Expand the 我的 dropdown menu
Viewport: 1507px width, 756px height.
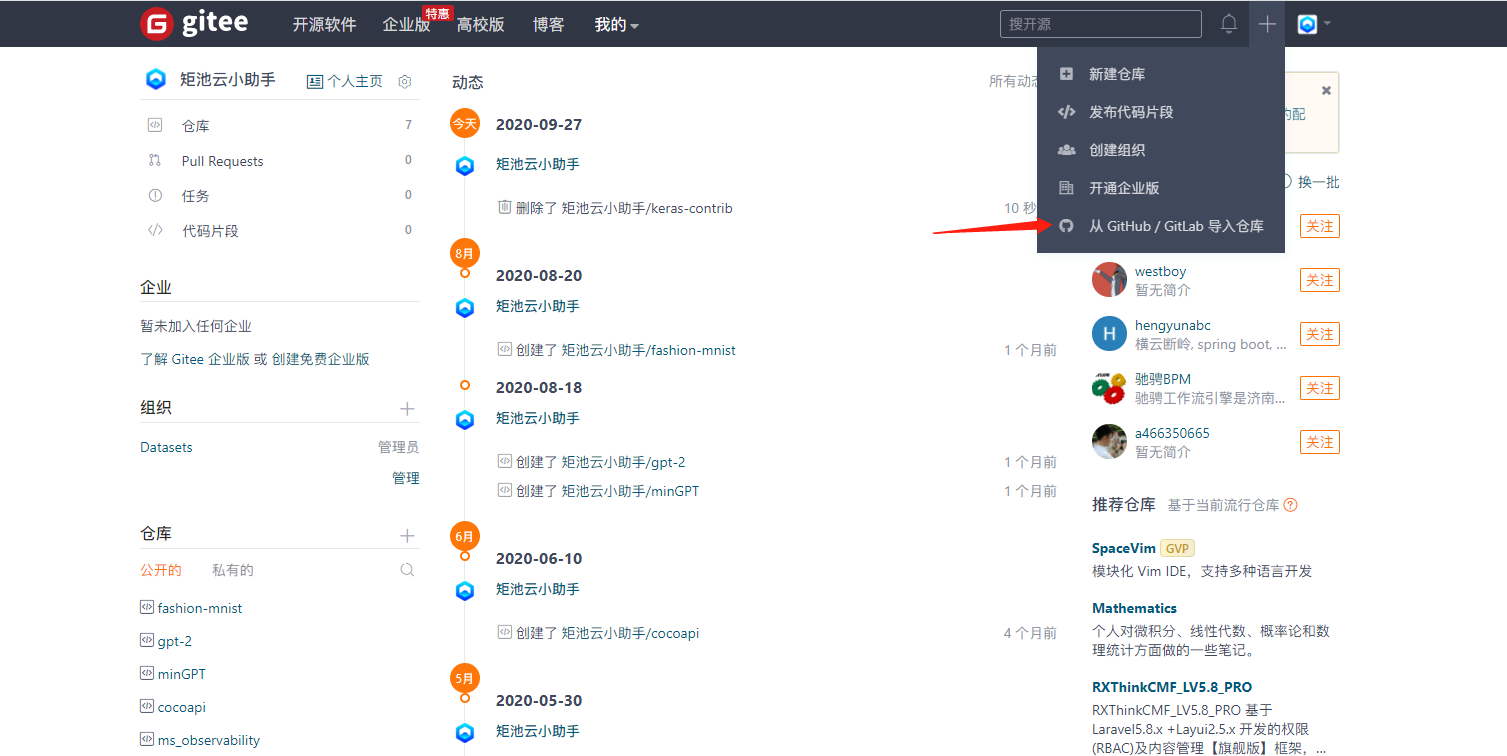(x=616, y=24)
